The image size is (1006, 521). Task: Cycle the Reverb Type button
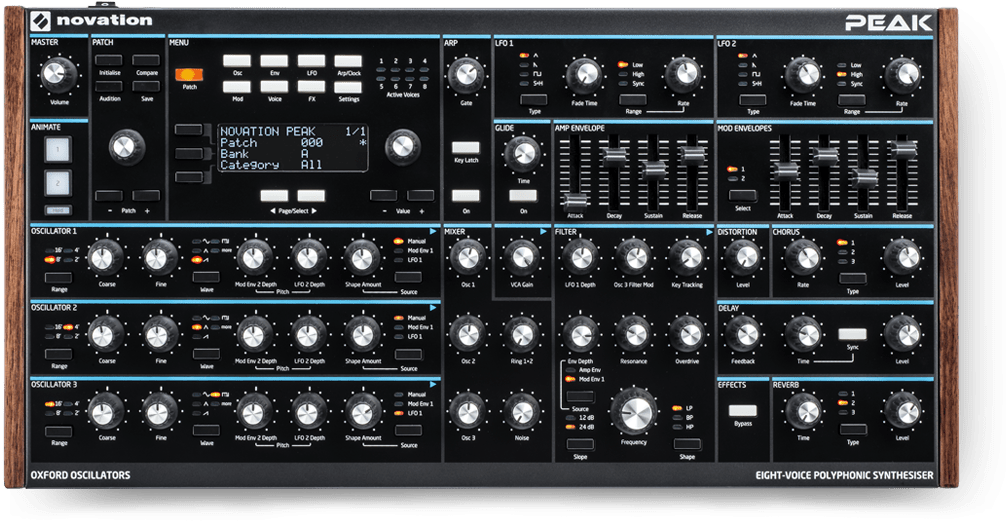[x=853, y=429]
